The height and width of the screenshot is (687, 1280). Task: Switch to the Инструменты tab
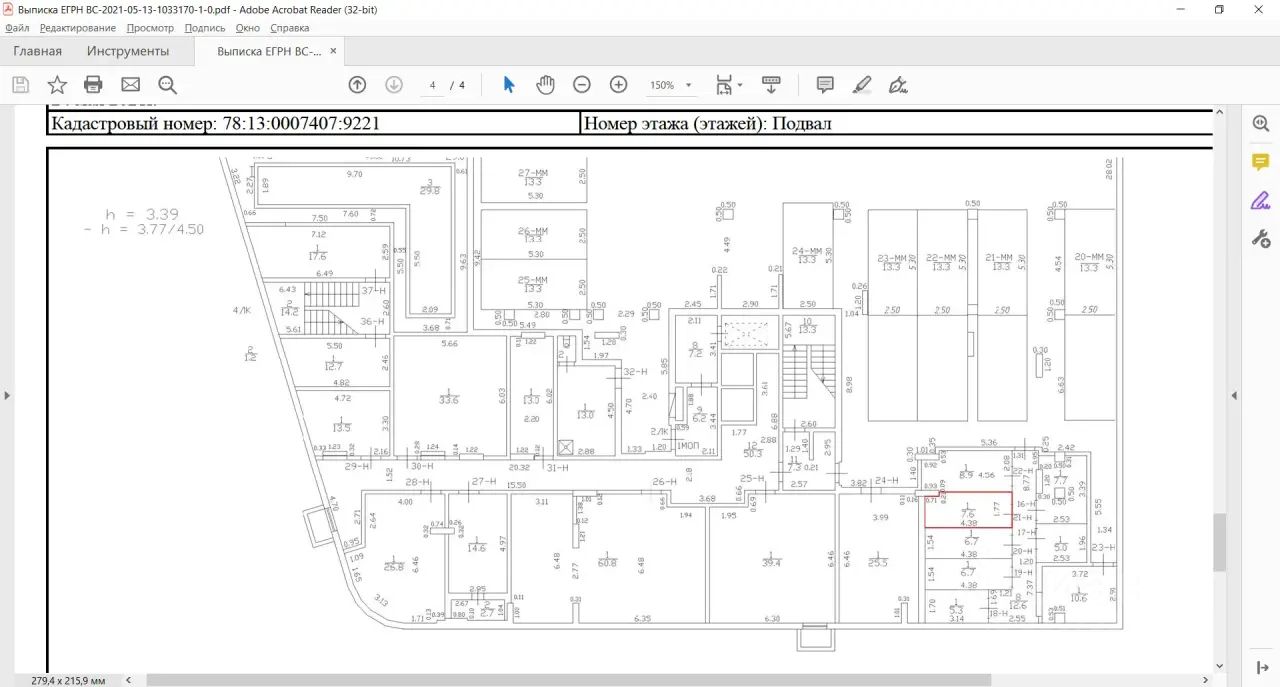coord(128,51)
